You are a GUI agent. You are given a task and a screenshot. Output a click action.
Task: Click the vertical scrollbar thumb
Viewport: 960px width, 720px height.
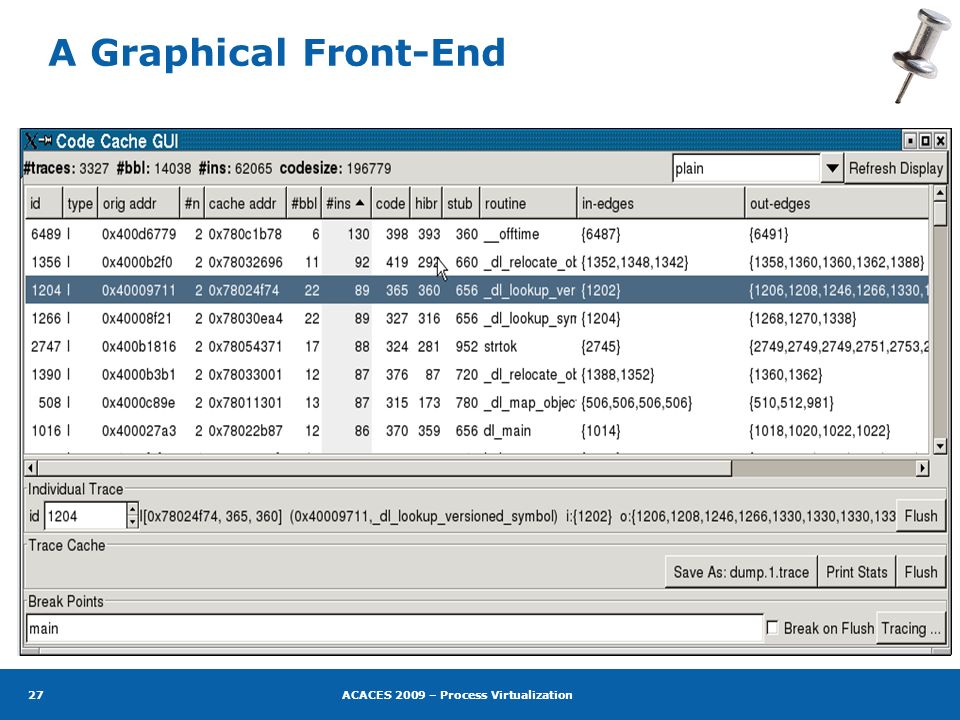[x=940, y=214]
